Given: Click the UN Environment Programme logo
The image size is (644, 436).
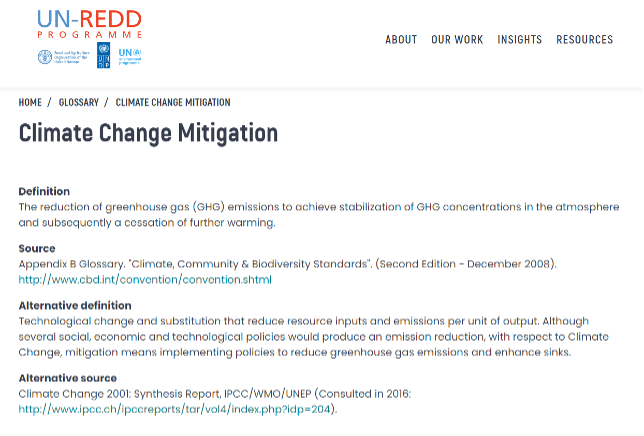Looking at the screenshot, I should tap(130, 56).
